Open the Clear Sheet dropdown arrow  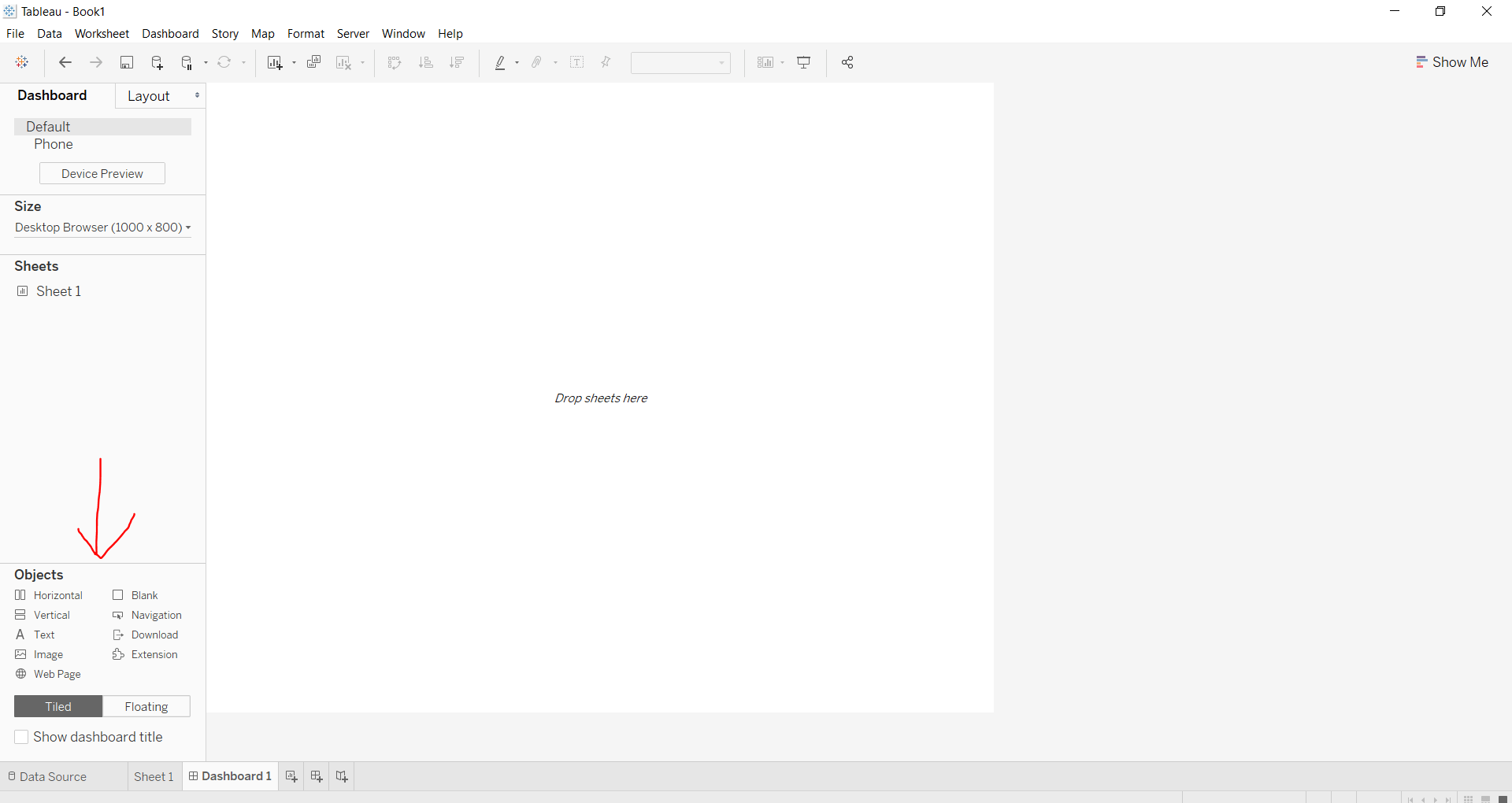click(x=362, y=62)
